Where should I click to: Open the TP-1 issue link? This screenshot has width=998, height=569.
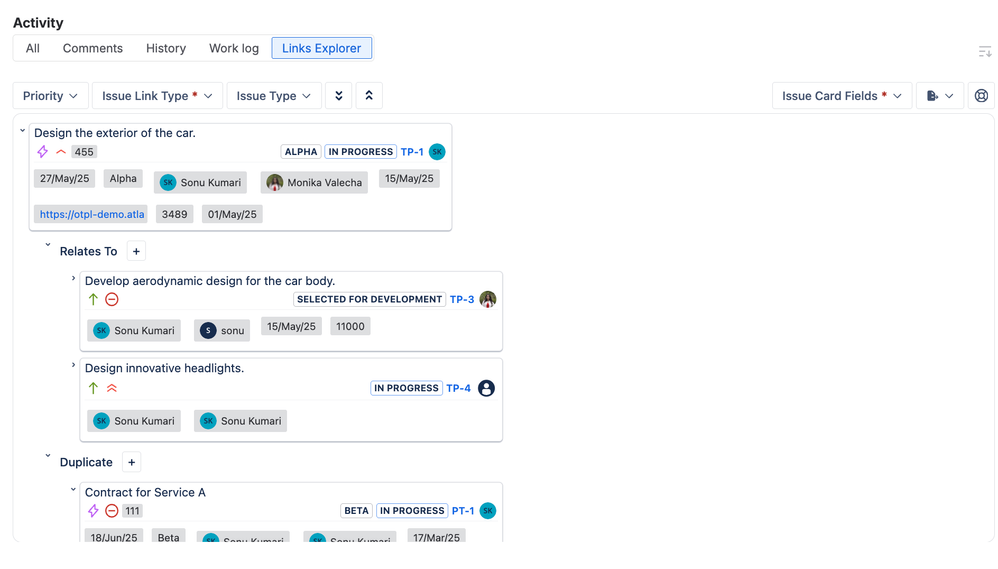click(x=412, y=152)
